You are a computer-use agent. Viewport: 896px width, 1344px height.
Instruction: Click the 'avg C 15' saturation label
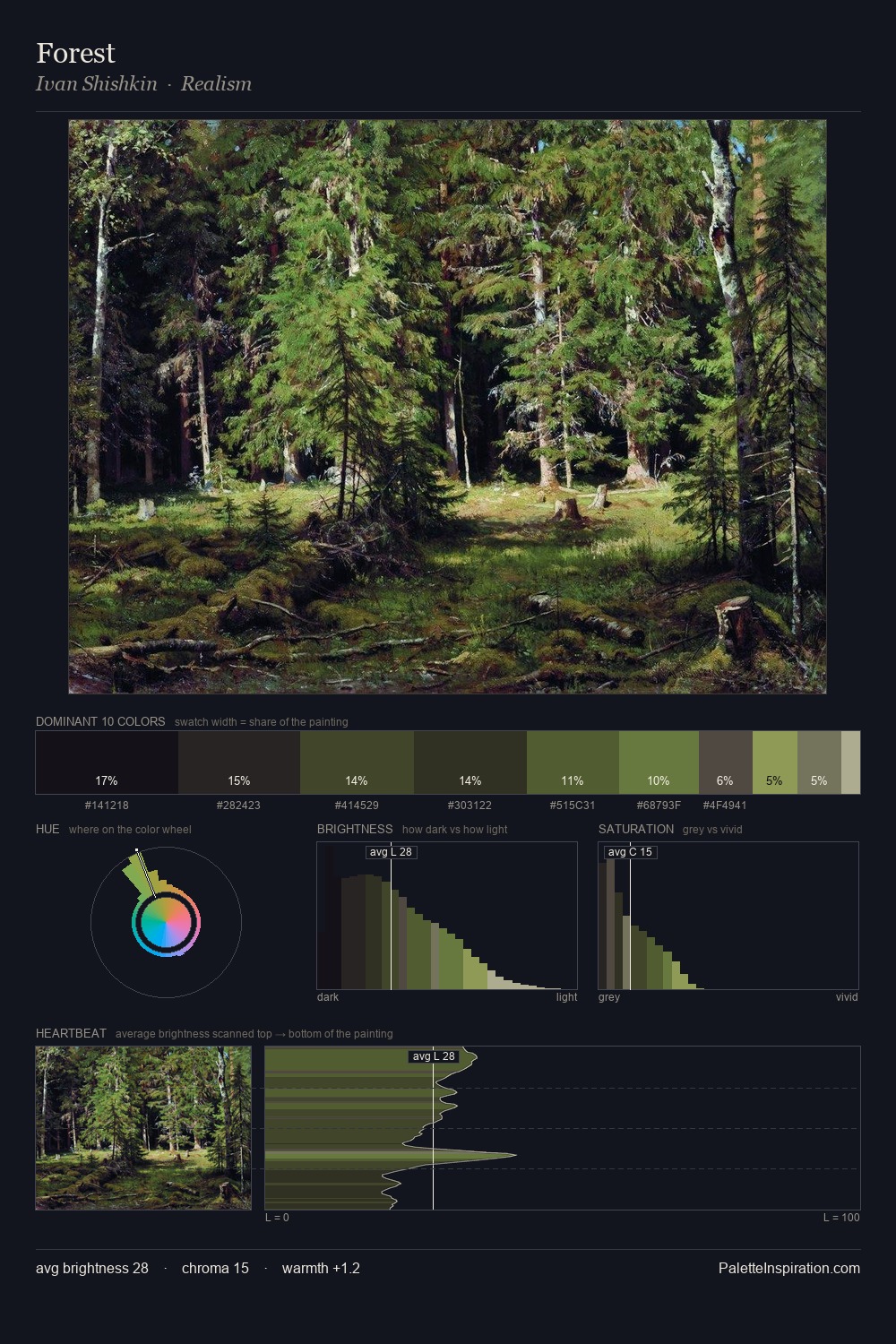(631, 852)
